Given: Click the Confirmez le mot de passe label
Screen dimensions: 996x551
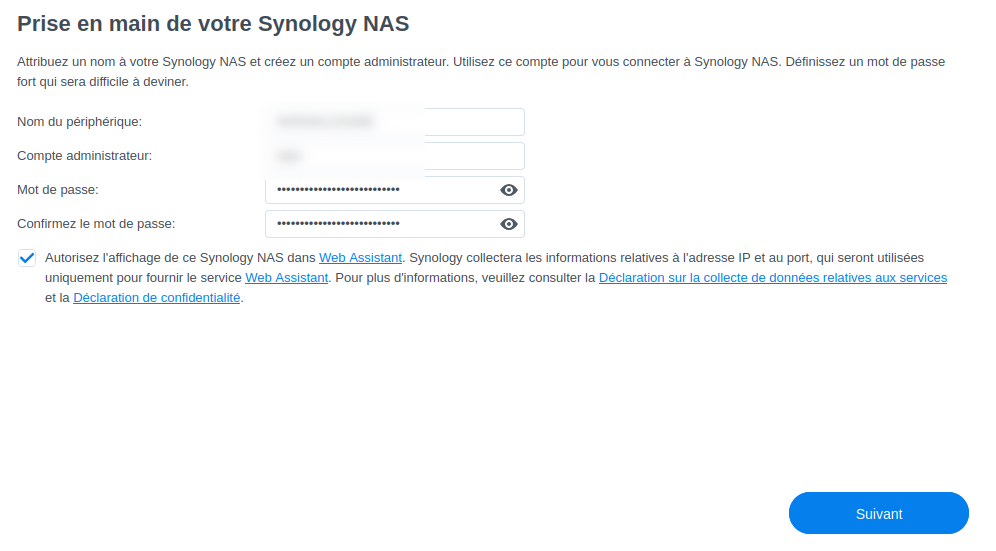Looking at the screenshot, I should [x=96, y=224].
